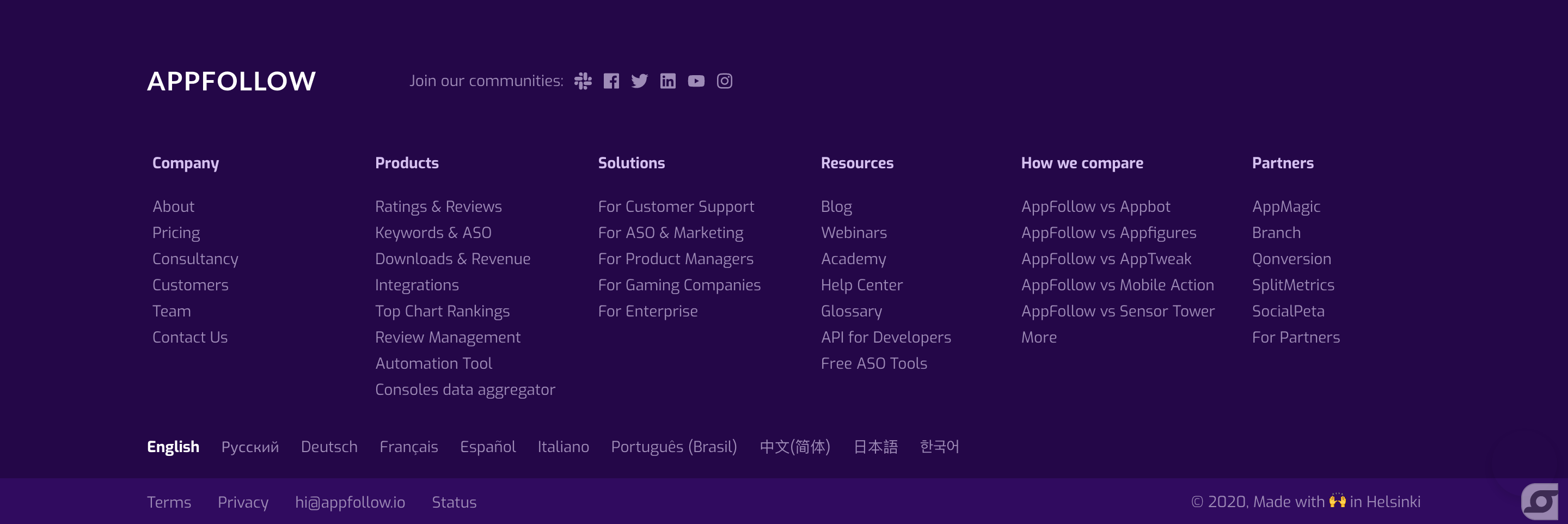Open Consultancy in Company column

[195, 259]
